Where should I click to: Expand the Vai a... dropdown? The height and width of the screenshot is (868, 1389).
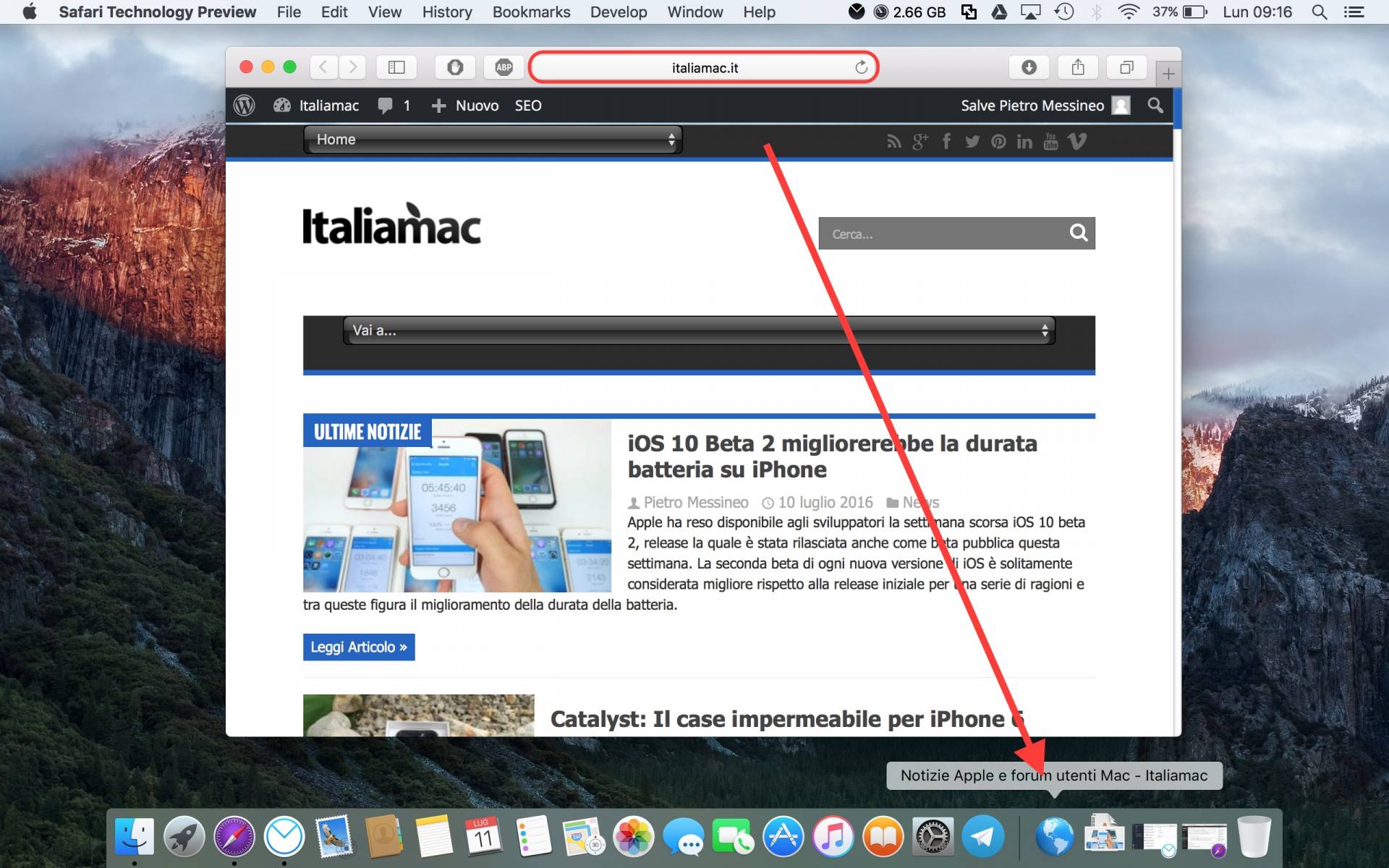(x=699, y=331)
